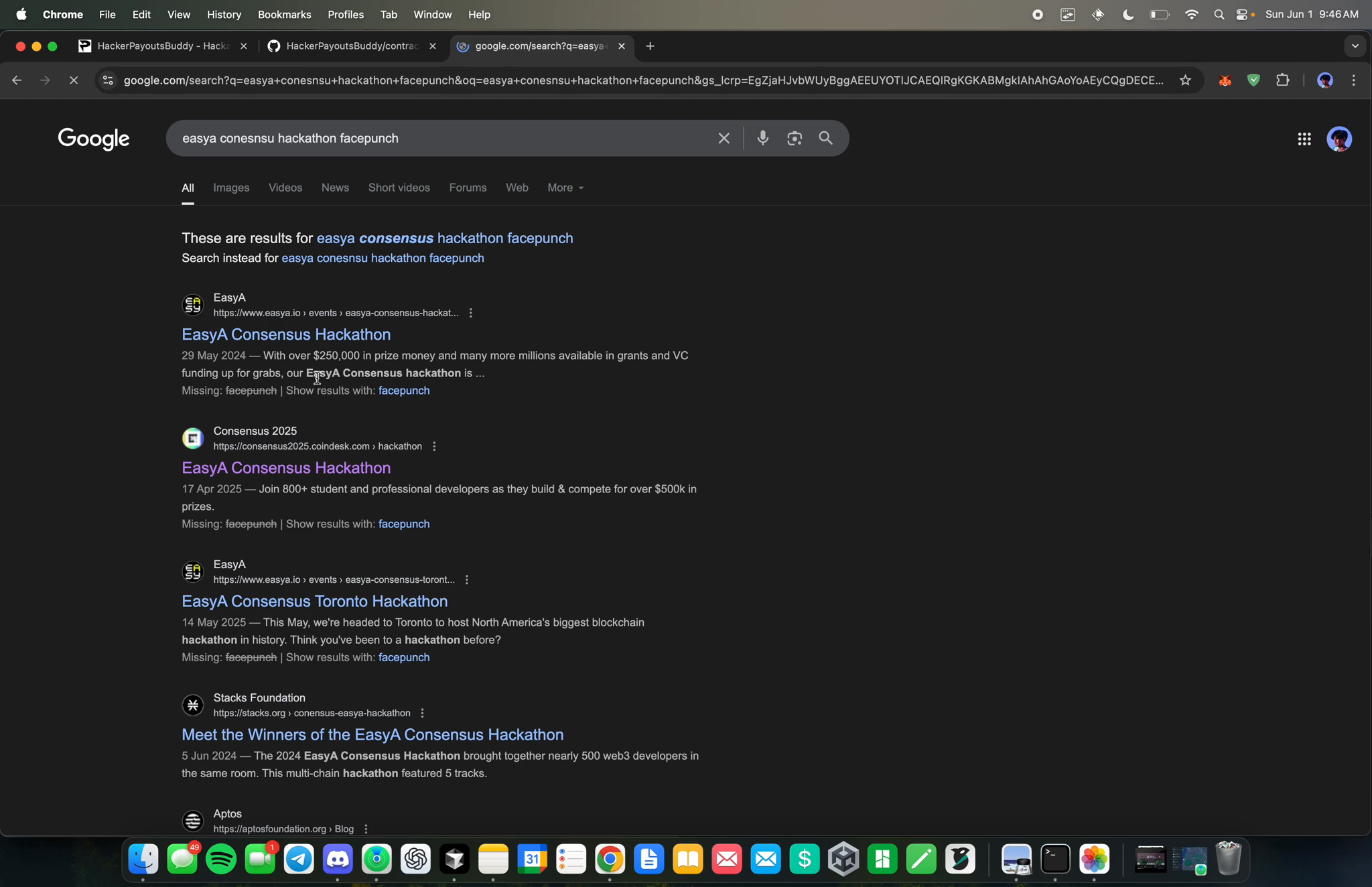Start voice search with microphone icon
The height and width of the screenshot is (887, 1372).
762,138
